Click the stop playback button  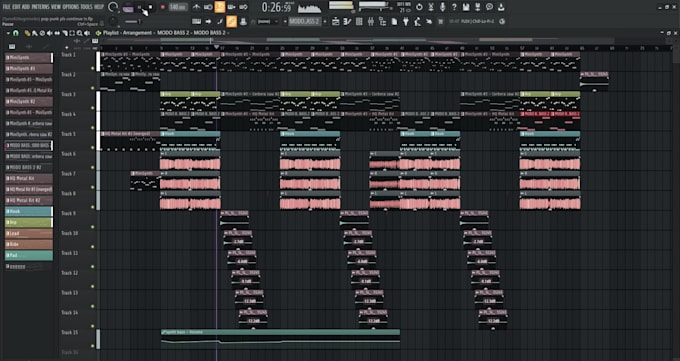pos(150,7)
